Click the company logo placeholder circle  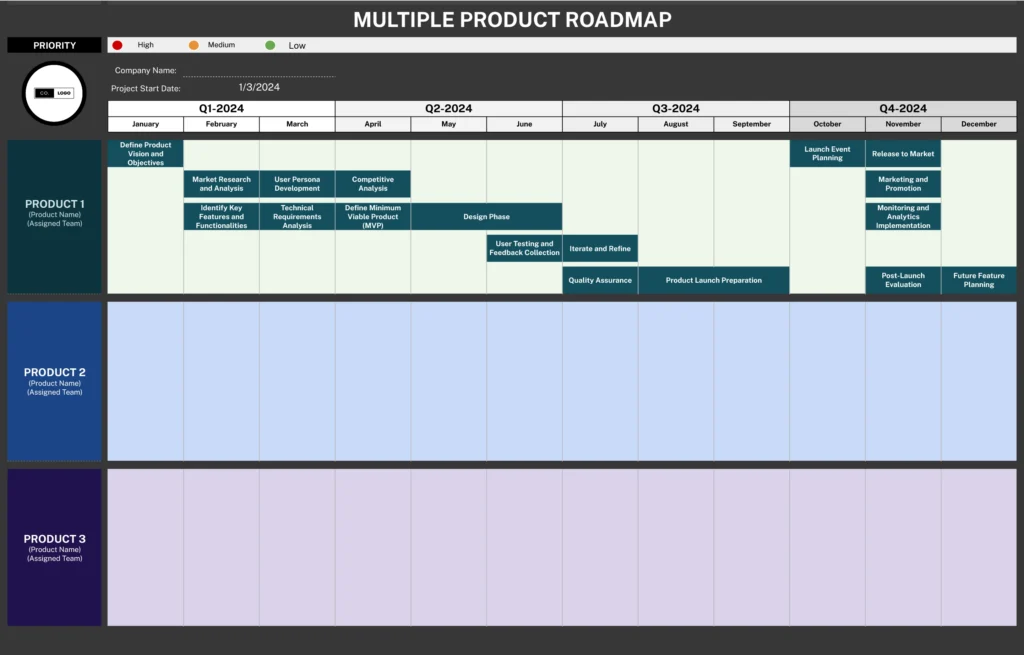pyautogui.click(x=54, y=93)
